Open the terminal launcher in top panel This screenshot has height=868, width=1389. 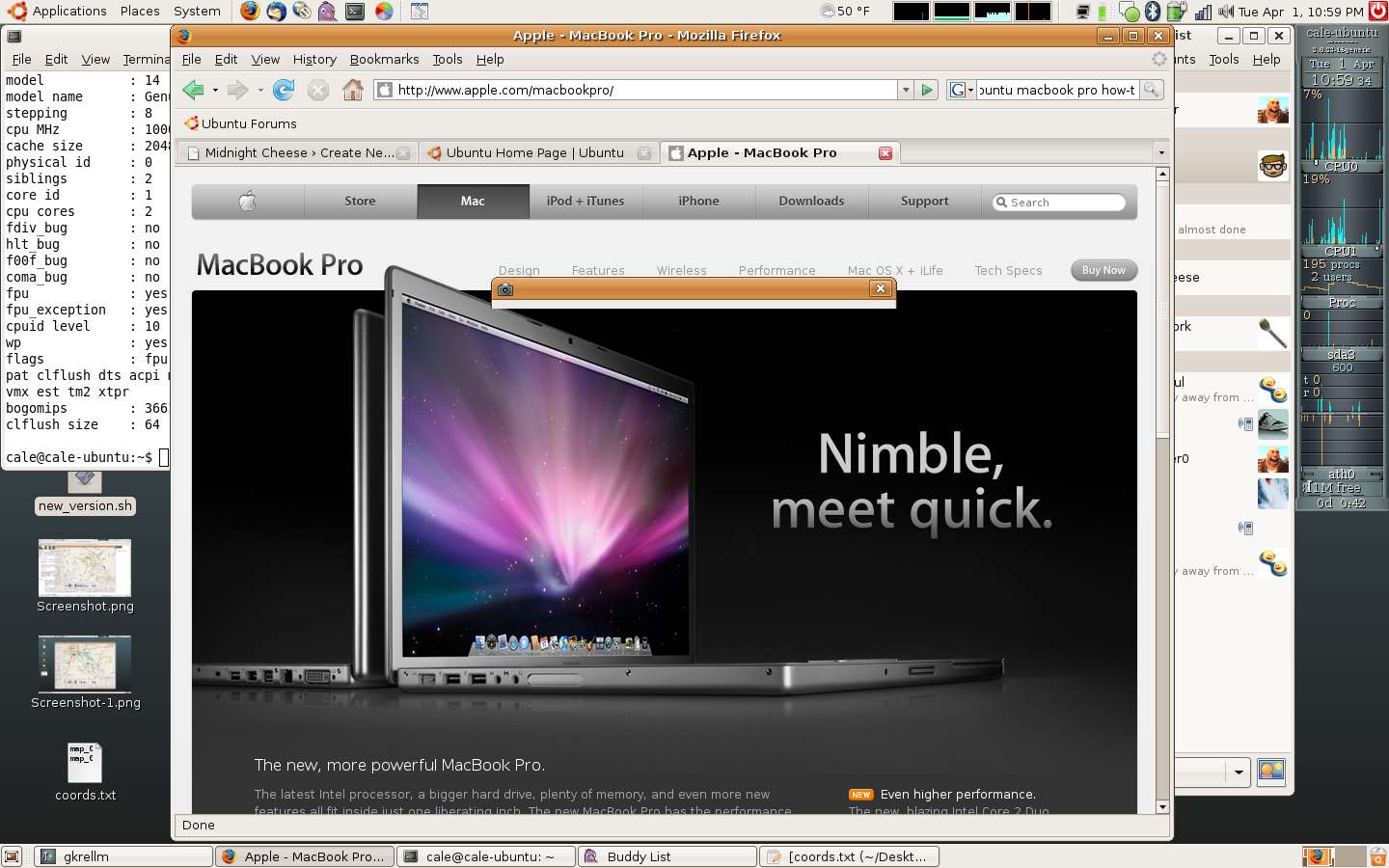click(355, 12)
